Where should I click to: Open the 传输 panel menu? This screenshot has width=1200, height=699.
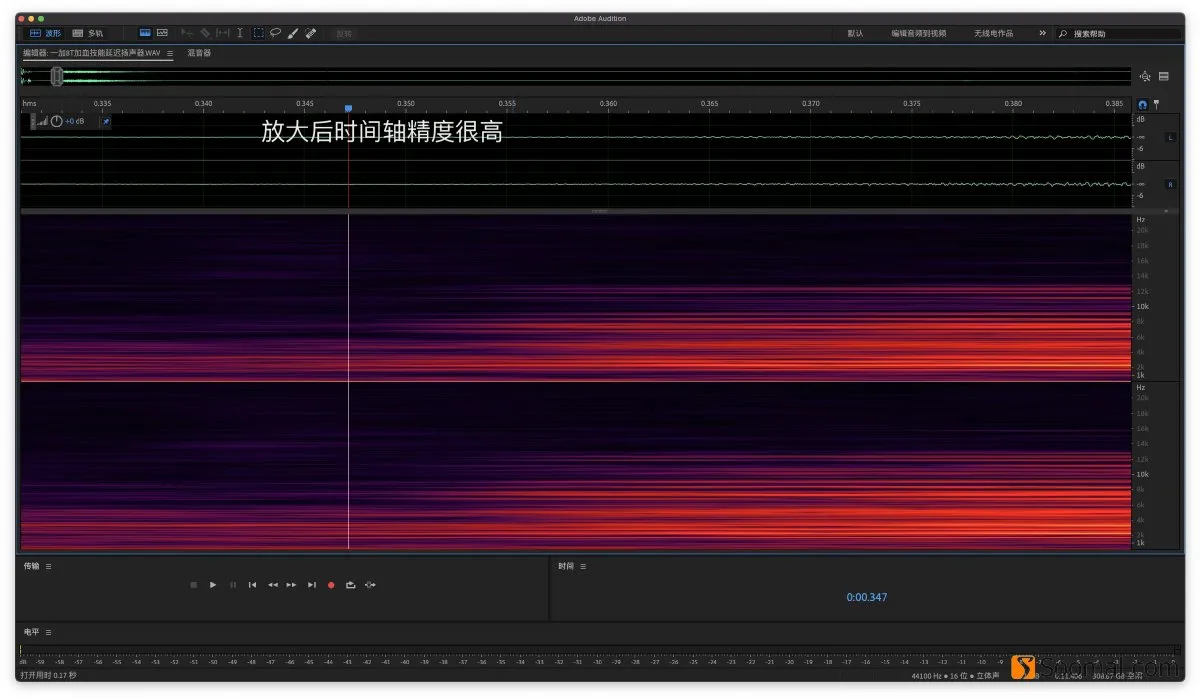(x=48, y=566)
